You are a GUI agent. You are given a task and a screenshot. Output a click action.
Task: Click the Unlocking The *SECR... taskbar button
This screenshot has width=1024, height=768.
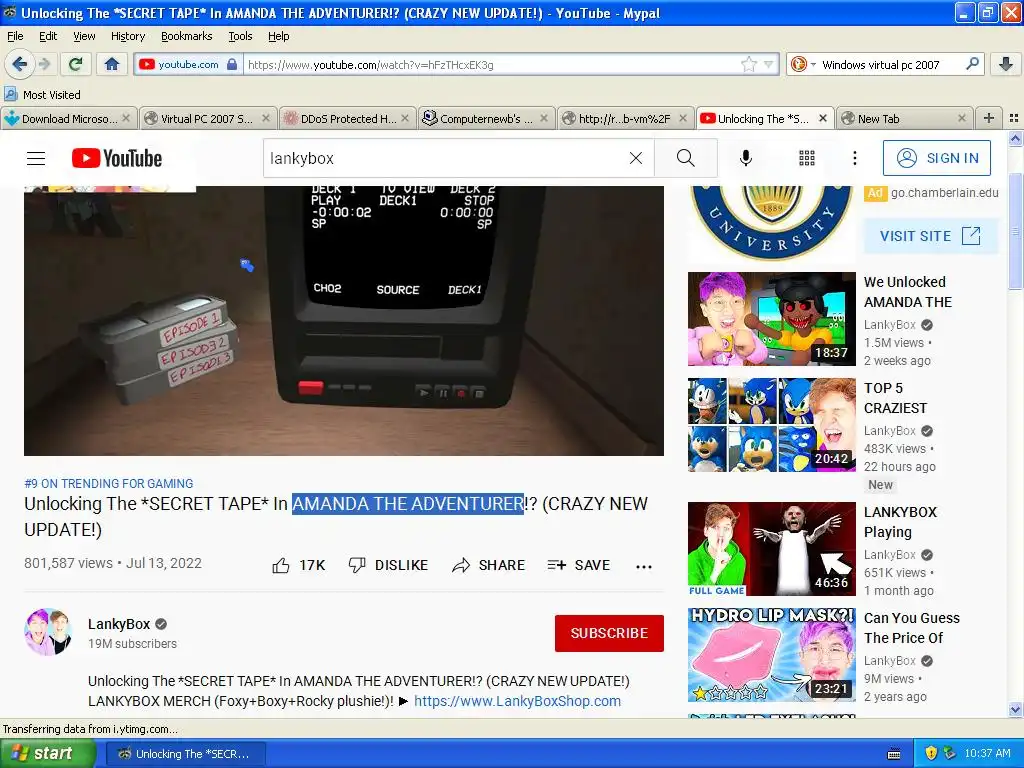pos(186,754)
